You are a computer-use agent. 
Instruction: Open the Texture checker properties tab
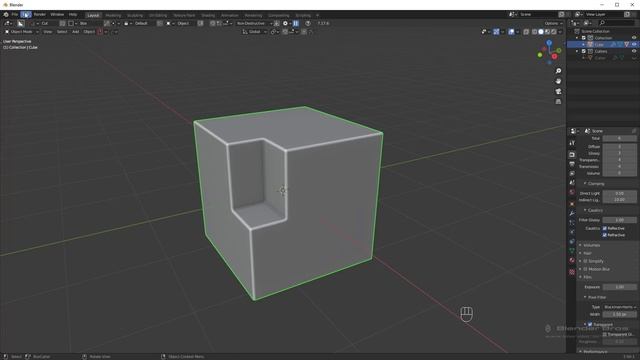572,272
